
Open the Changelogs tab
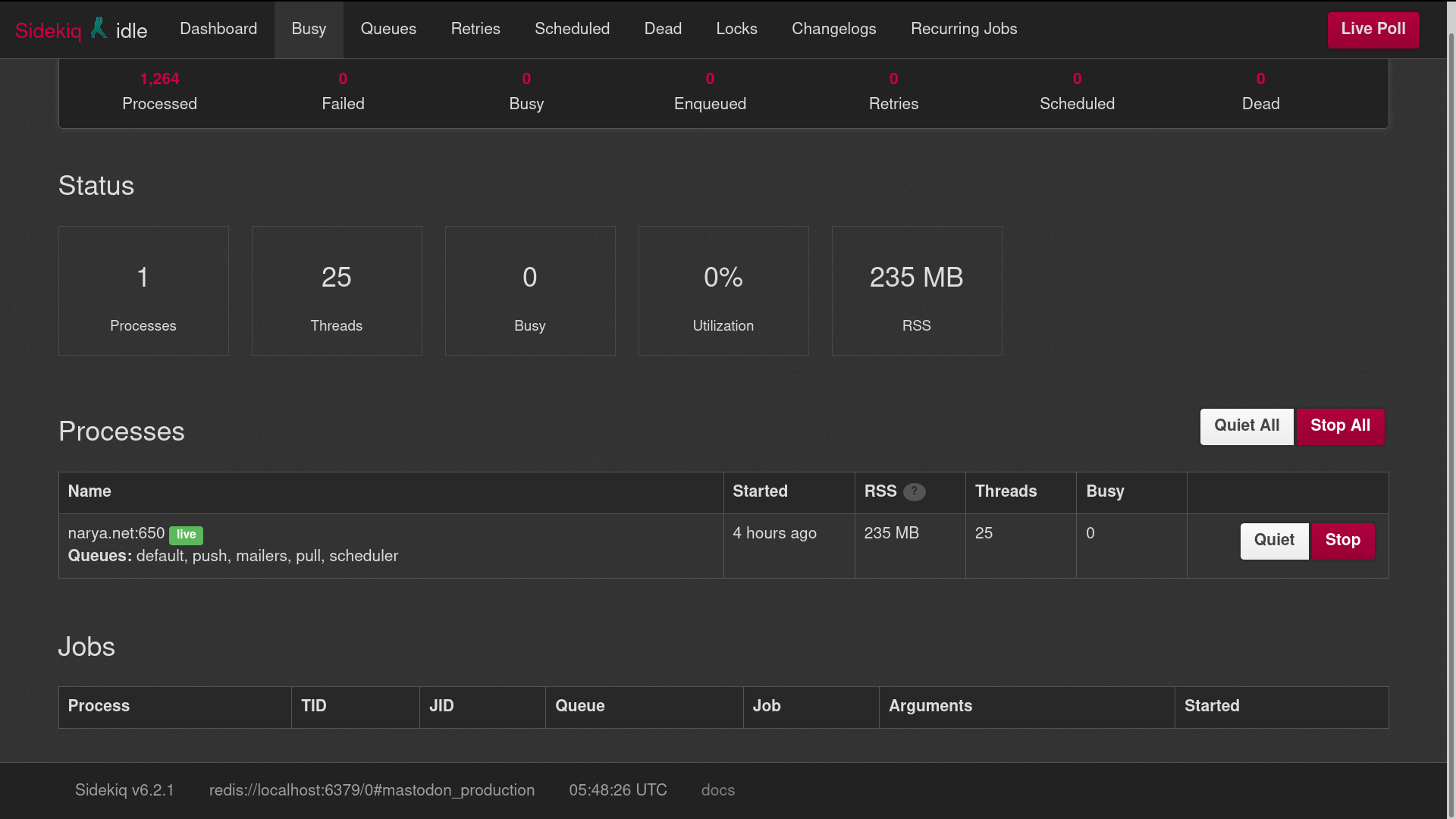tap(833, 29)
